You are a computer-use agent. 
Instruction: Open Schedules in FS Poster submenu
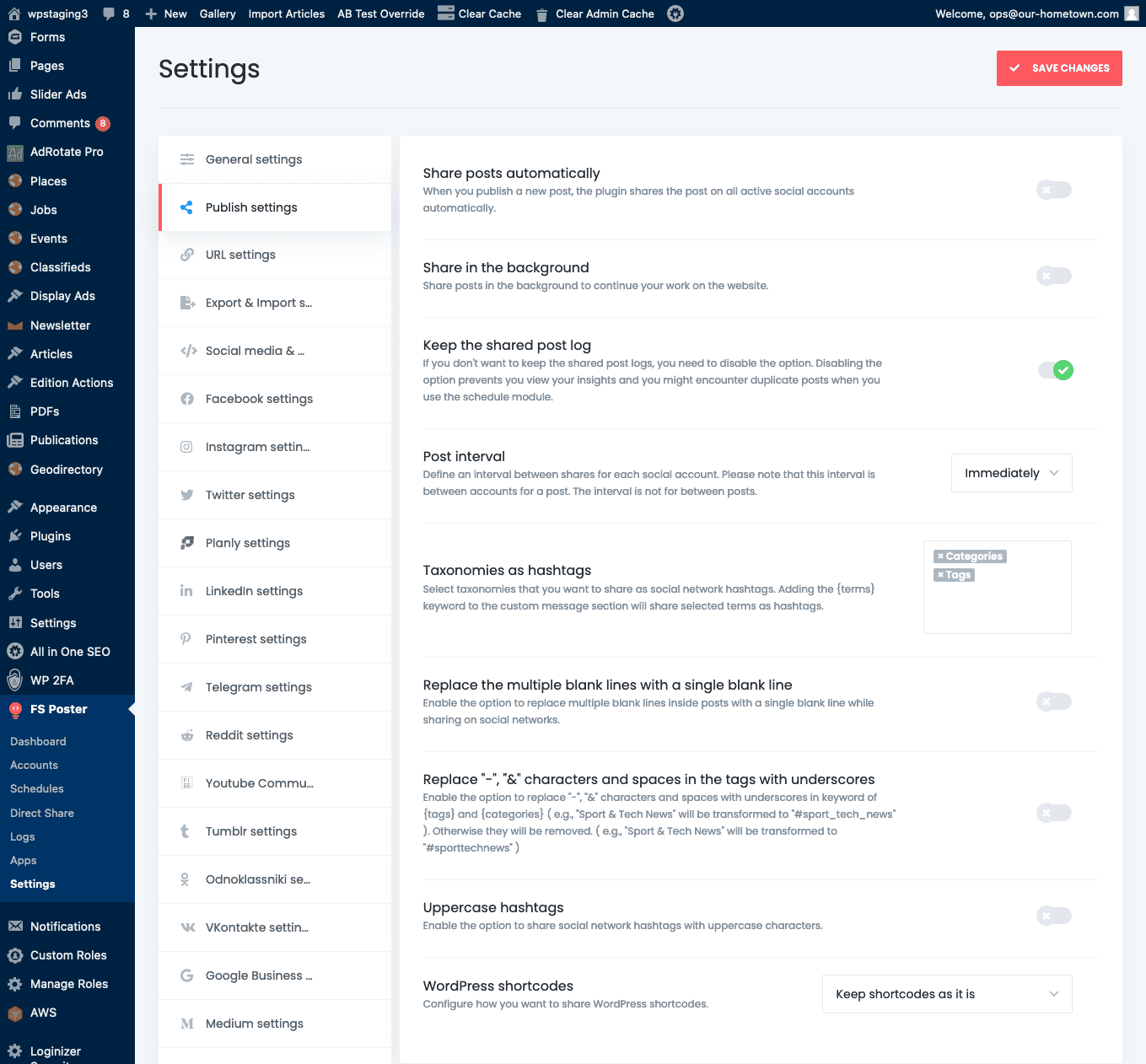click(x=37, y=788)
